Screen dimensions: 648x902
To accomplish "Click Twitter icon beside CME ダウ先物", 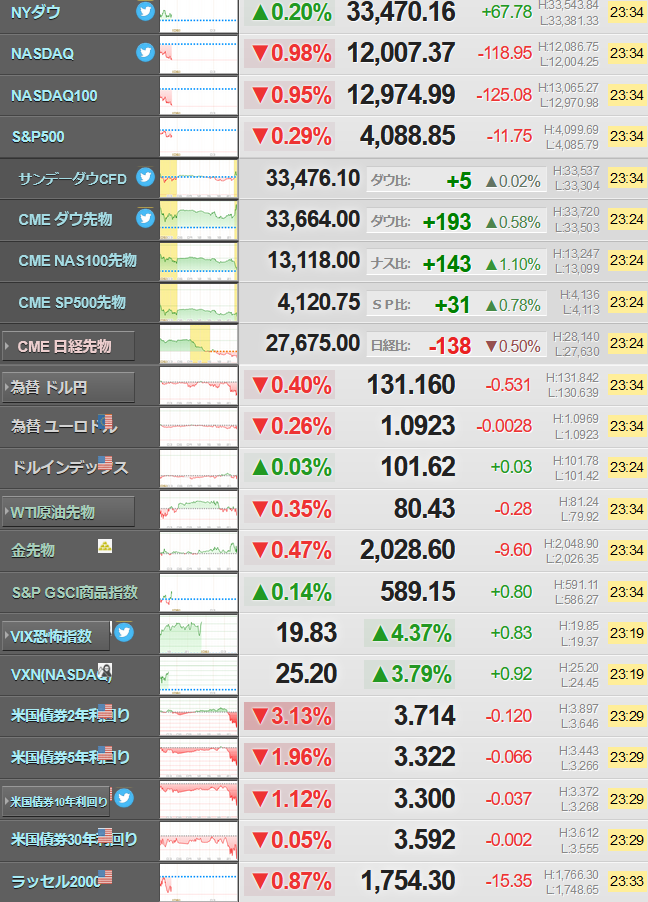I will pos(146,218).
